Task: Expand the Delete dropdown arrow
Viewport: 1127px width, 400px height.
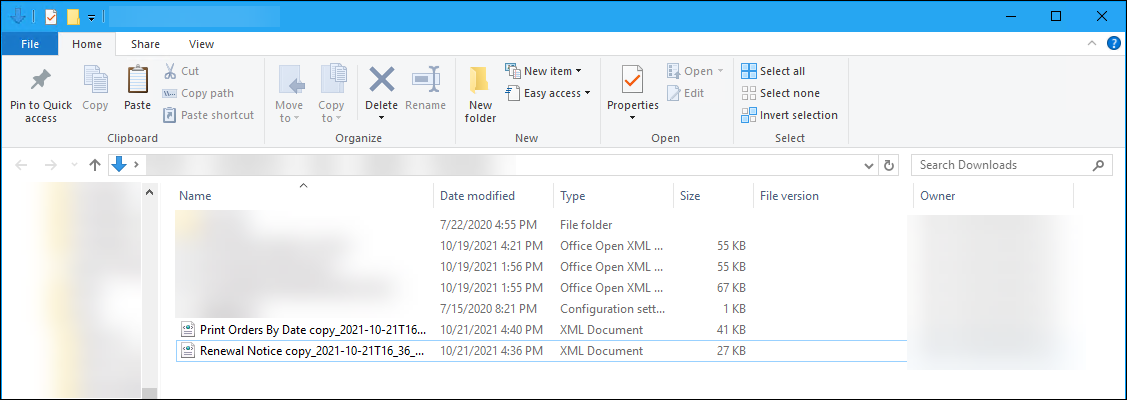Action: (381, 118)
